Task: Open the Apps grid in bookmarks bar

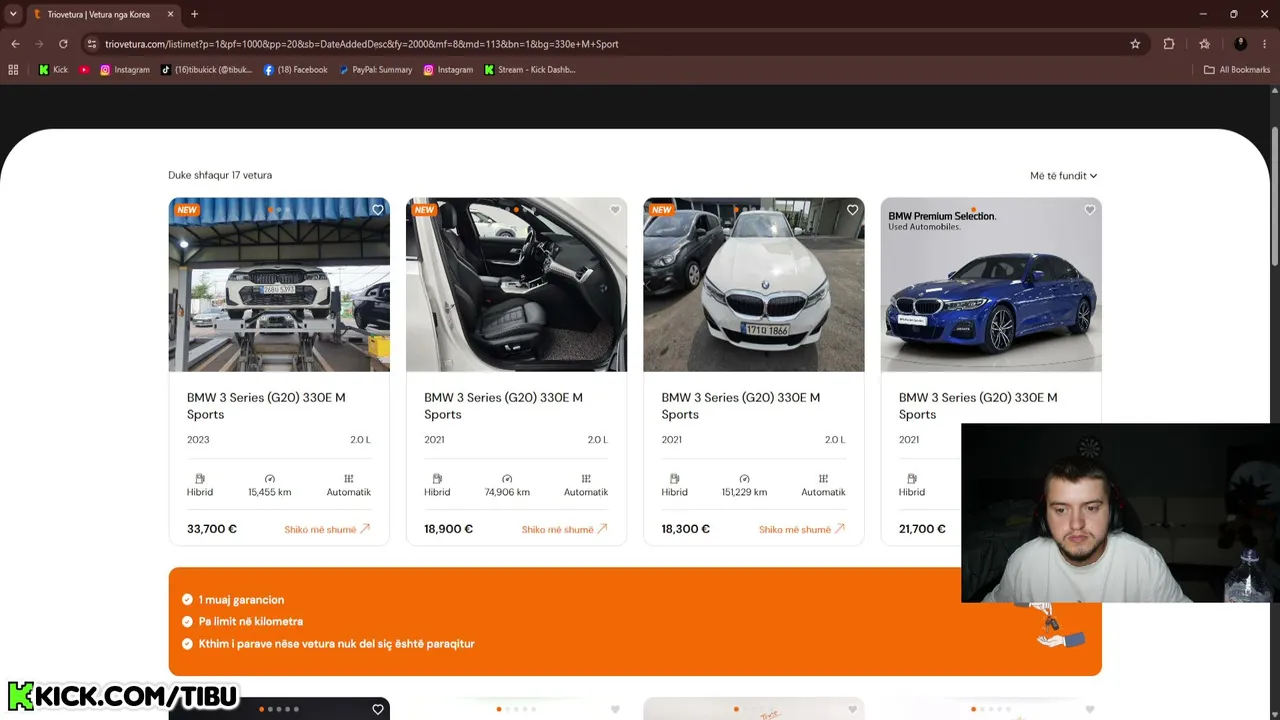Action: point(13,70)
